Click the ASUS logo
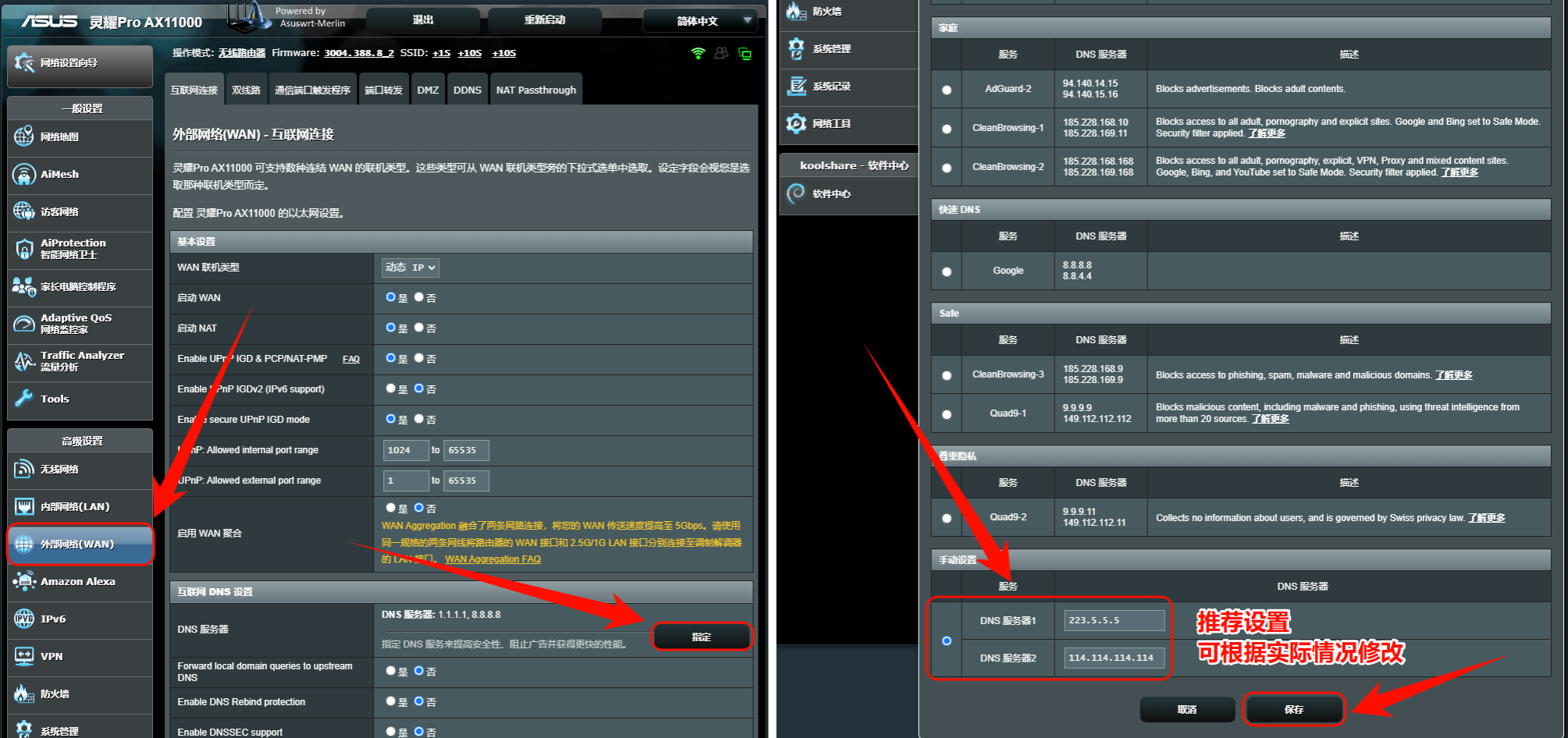The height and width of the screenshot is (738, 1568). pos(49,21)
